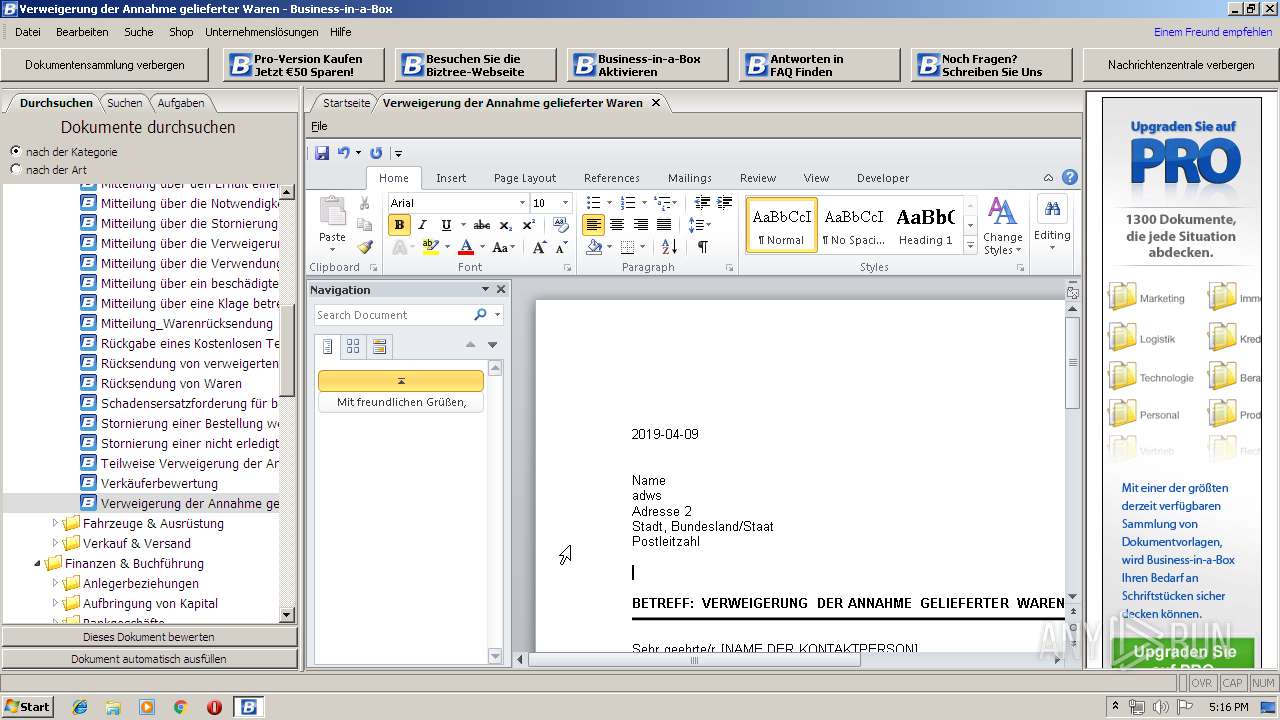Click the Word Help question mark icon
The image size is (1280, 720).
coord(1070,178)
